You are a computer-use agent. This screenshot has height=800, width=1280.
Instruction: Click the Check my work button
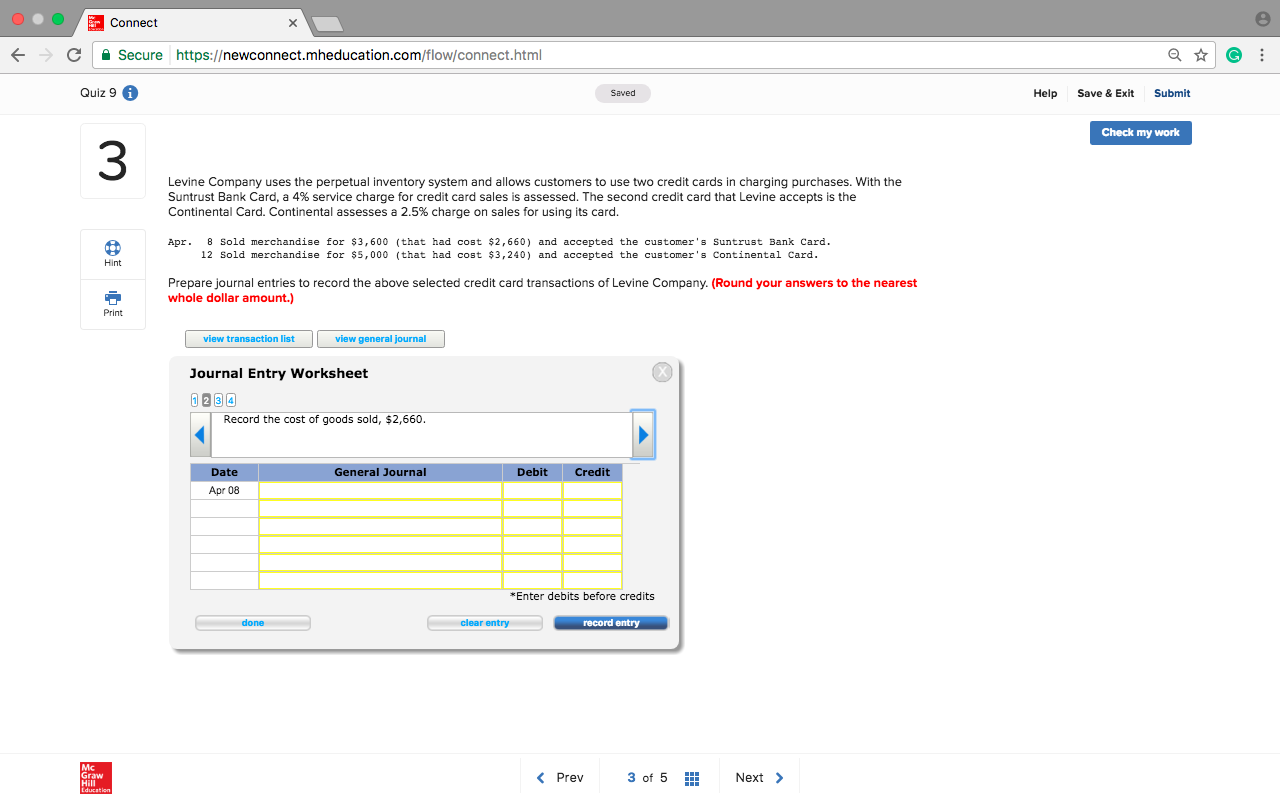pos(1140,132)
